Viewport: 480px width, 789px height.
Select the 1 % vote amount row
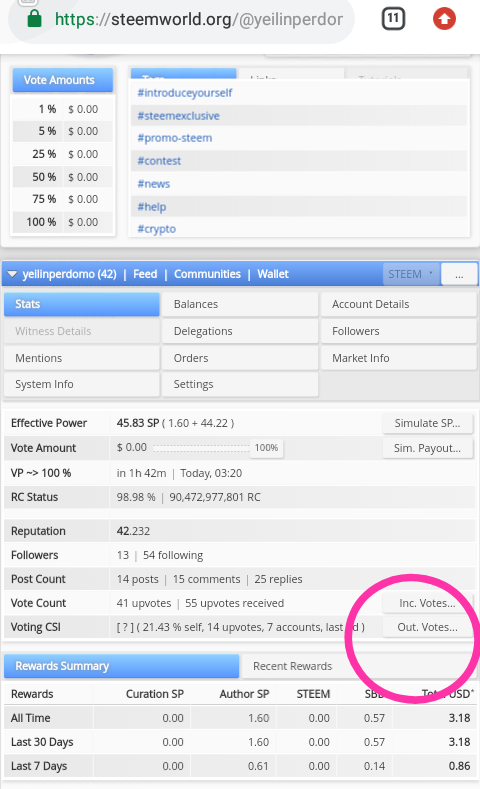point(63,109)
